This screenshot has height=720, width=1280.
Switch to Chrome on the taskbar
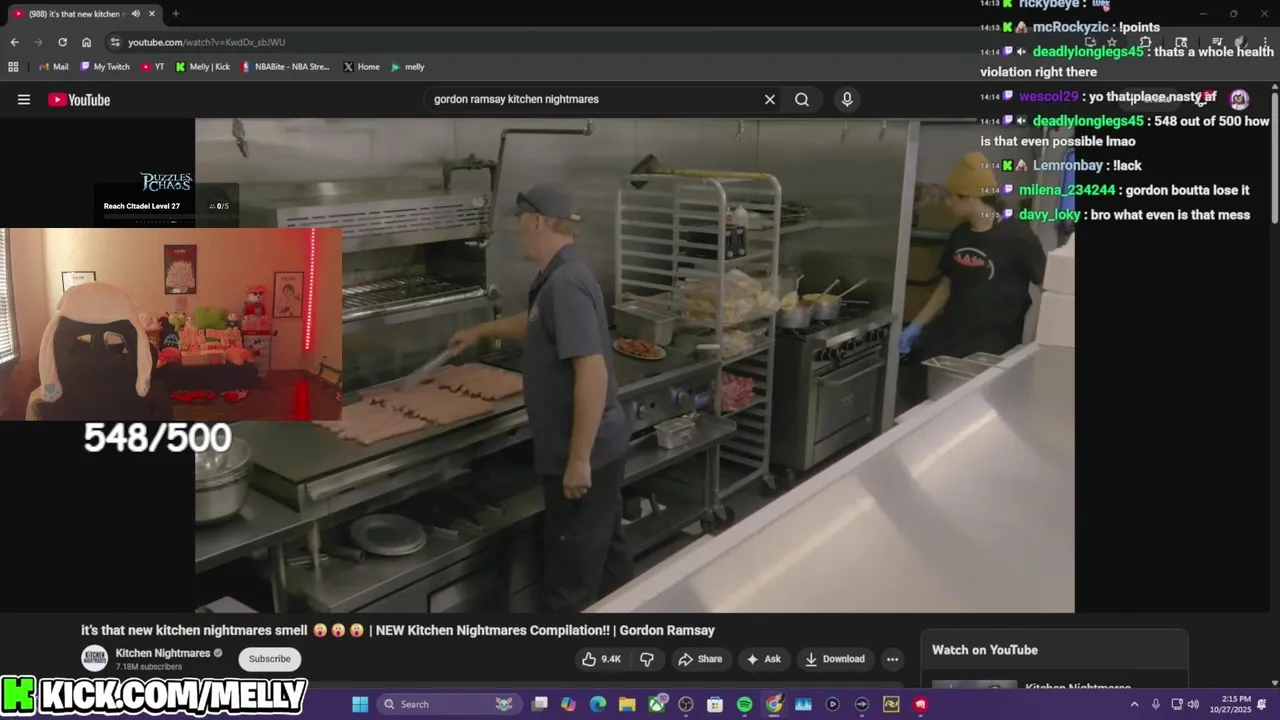pyautogui.click(x=774, y=704)
